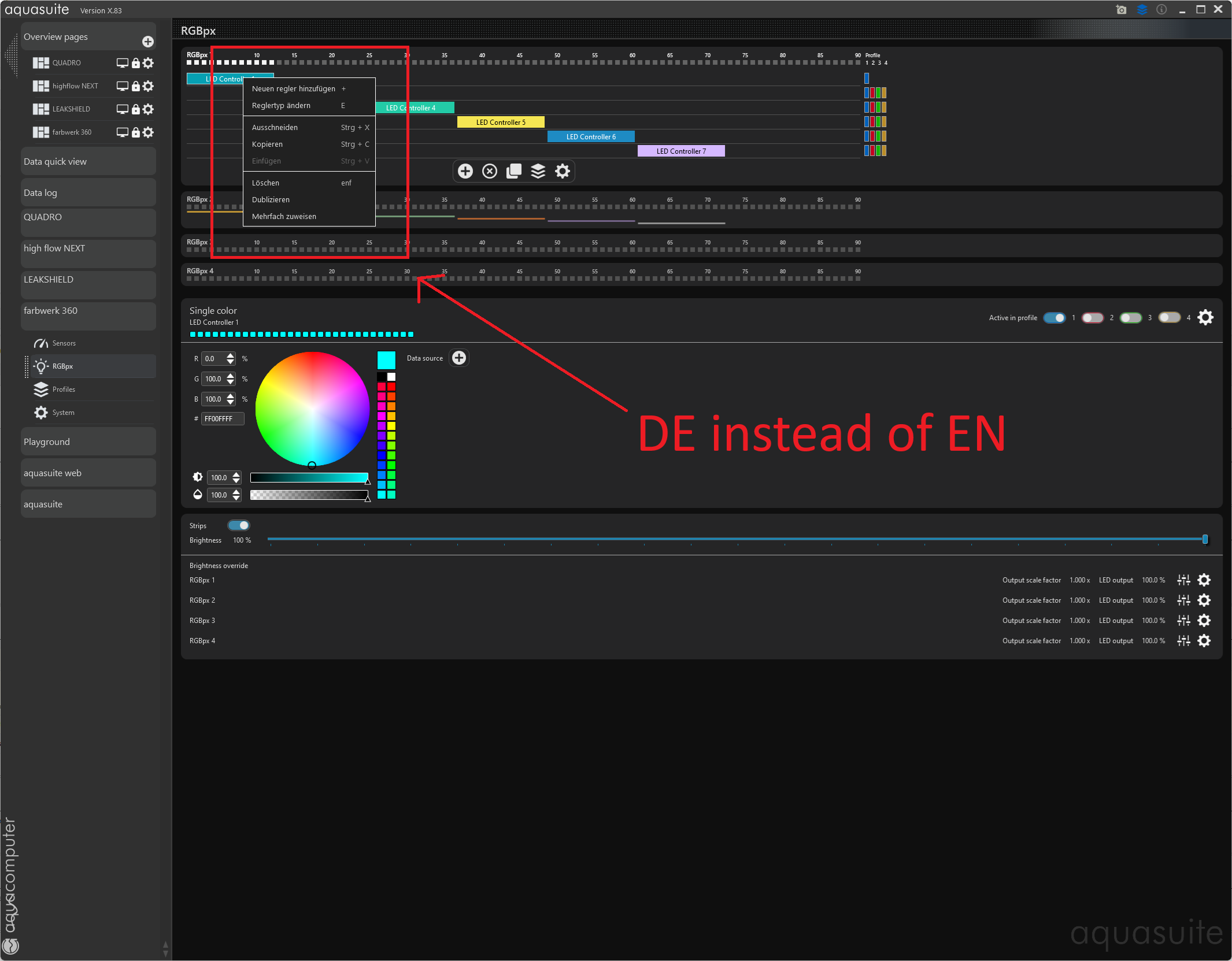Select LED Controller 5 yellow block
The width and height of the screenshot is (1232, 961).
tap(501, 123)
